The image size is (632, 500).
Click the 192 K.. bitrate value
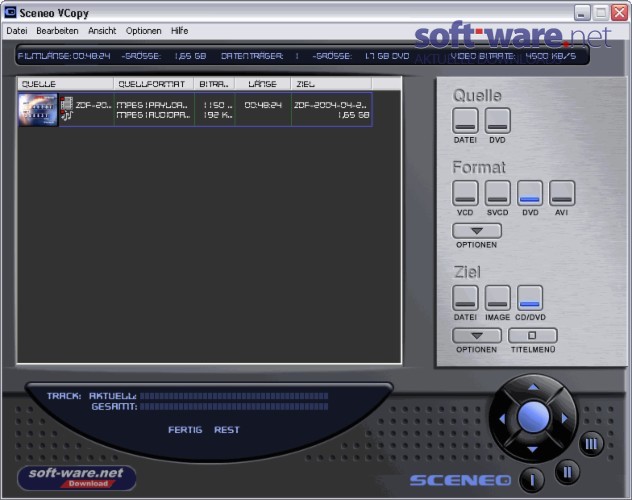click(218, 115)
